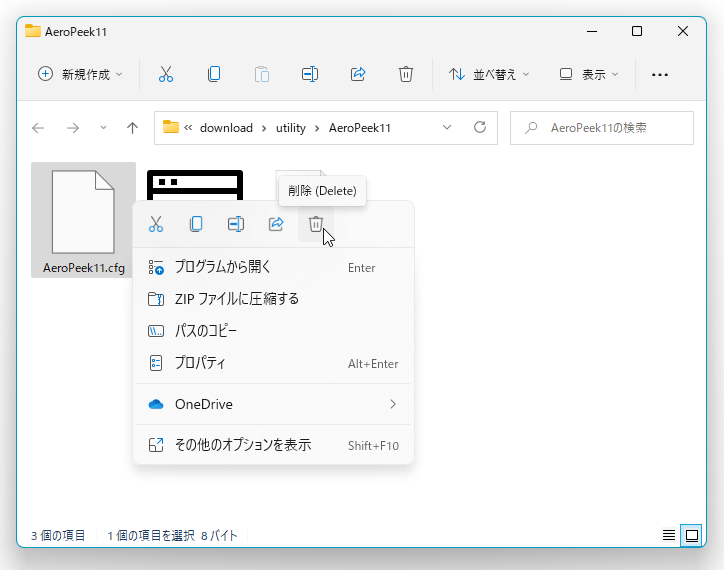Go back with the left arrow button
The width and height of the screenshot is (724, 570).
pos(38,128)
